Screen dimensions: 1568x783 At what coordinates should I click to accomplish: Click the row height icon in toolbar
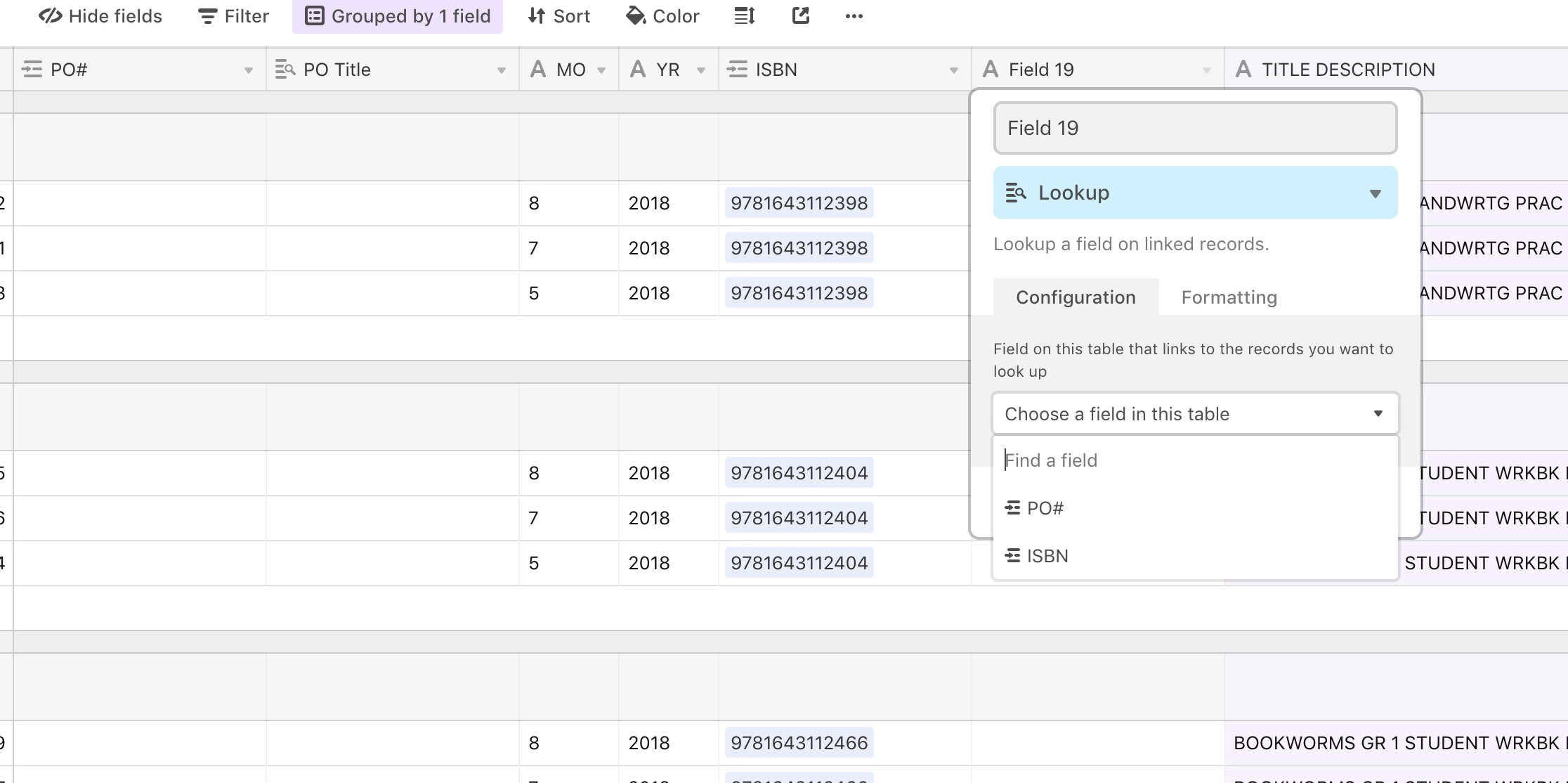[x=745, y=16]
